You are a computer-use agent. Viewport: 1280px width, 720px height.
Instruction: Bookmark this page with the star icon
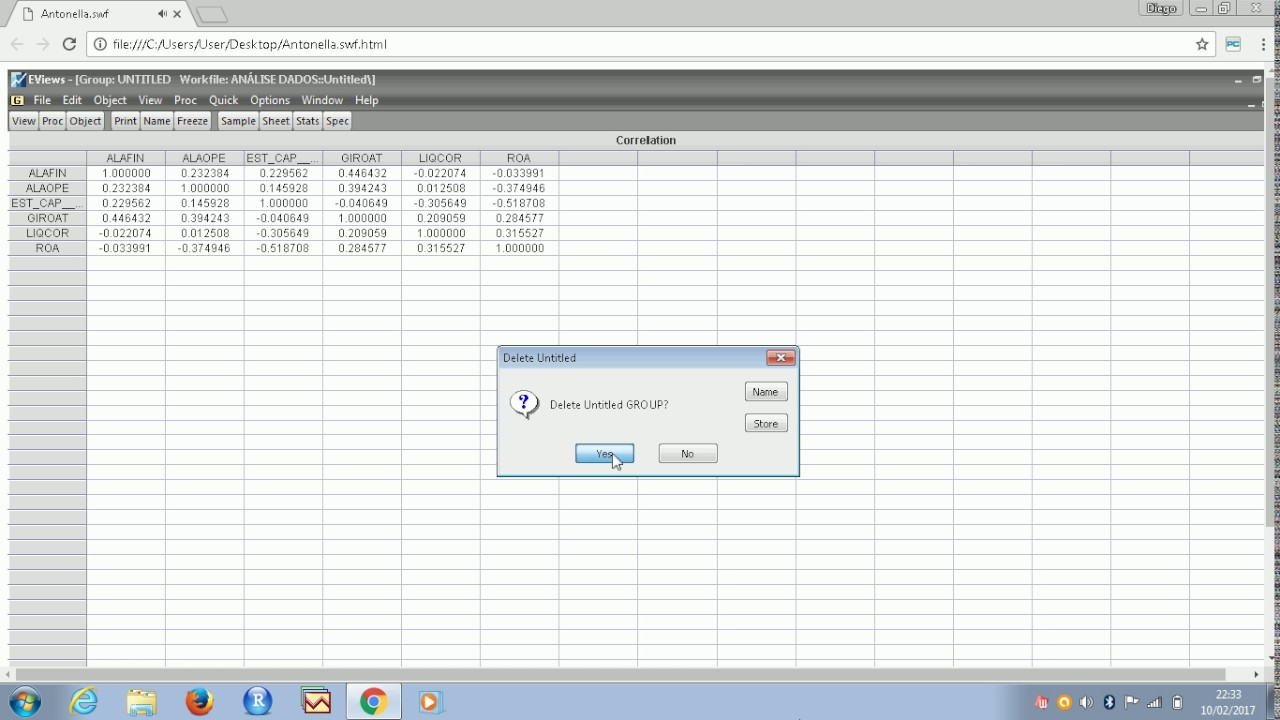(x=1202, y=44)
